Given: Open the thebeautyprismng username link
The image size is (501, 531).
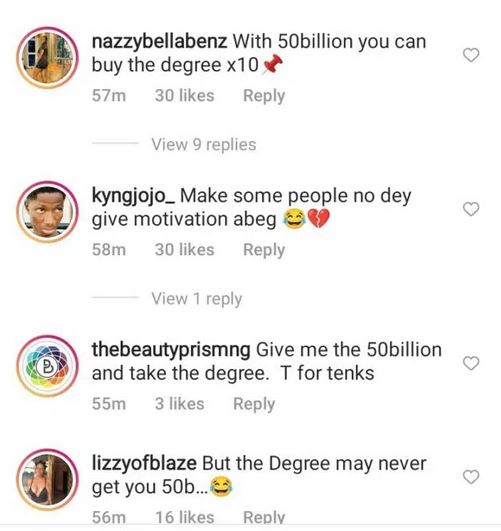Looking at the screenshot, I should click(171, 350).
